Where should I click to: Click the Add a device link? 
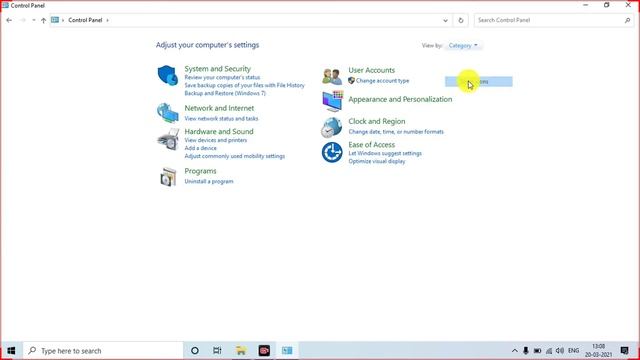200,148
